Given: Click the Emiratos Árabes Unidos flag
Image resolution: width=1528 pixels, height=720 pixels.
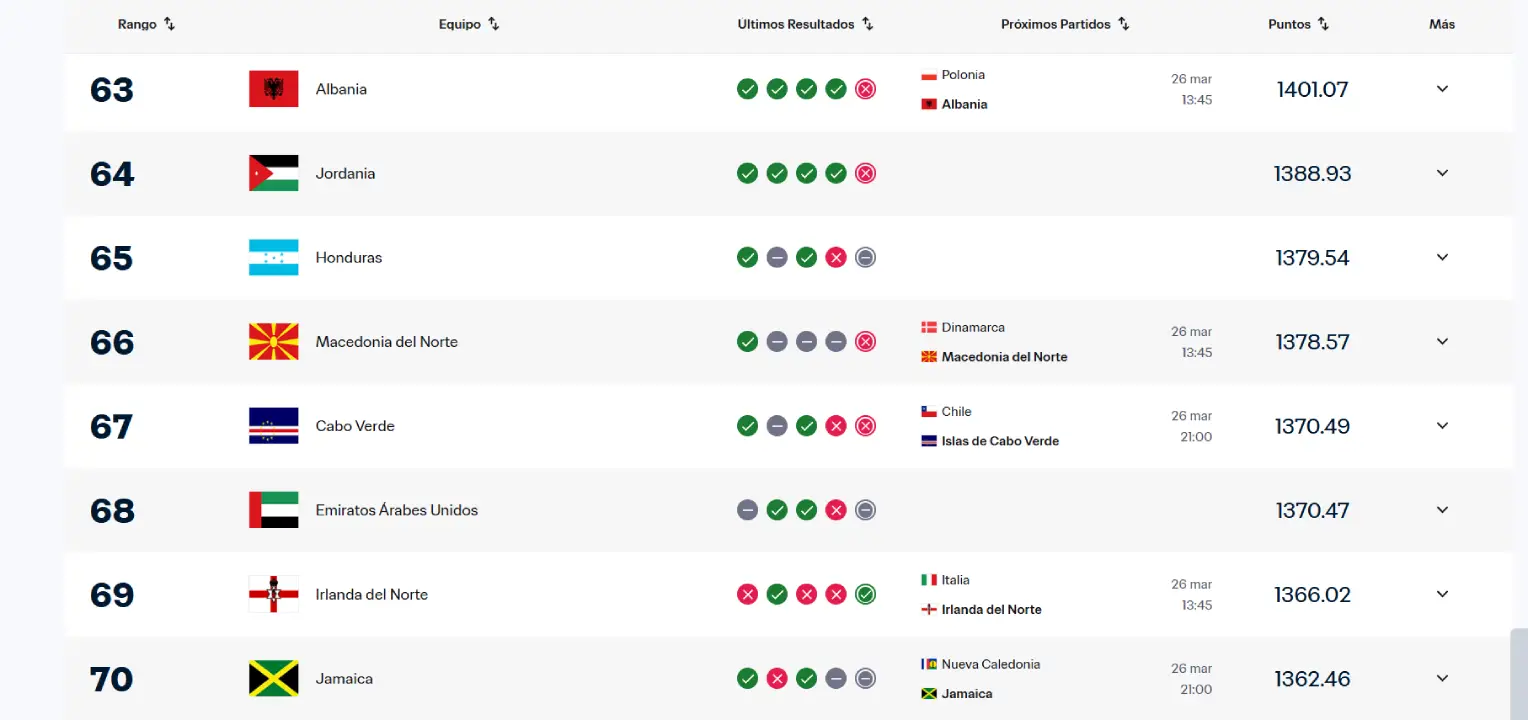Looking at the screenshot, I should coord(274,510).
